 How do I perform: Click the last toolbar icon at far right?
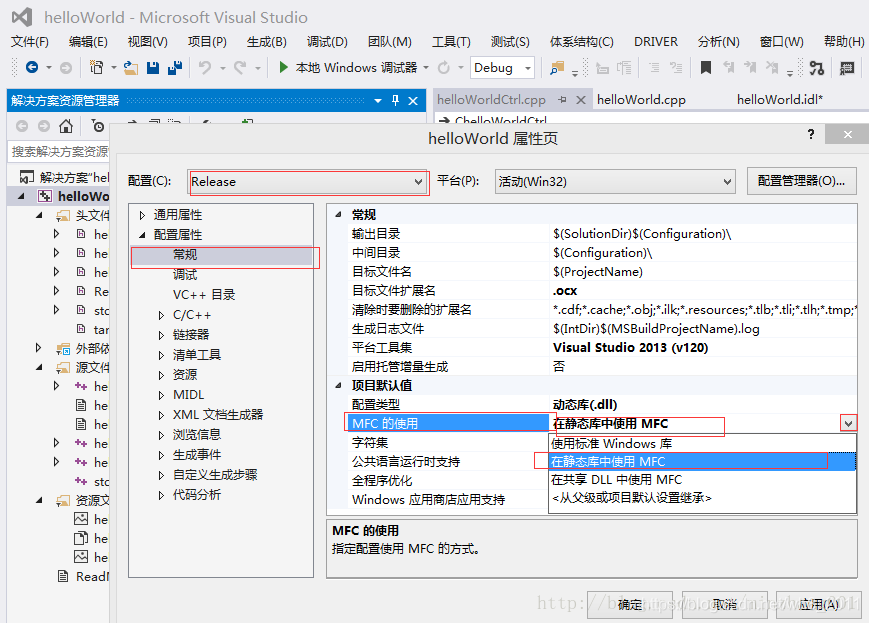[x=846, y=68]
